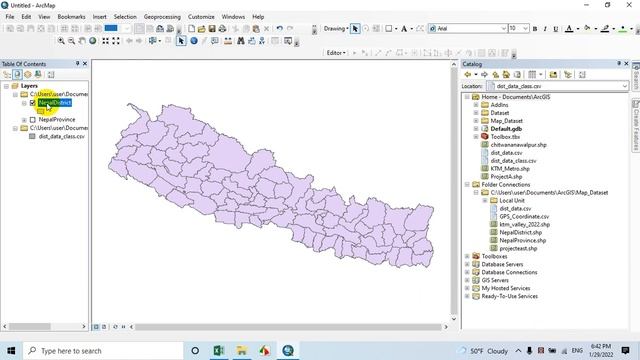Open the Selection menu
This screenshot has height=360, width=640.
pyautogui.click(x=125, y=17)
